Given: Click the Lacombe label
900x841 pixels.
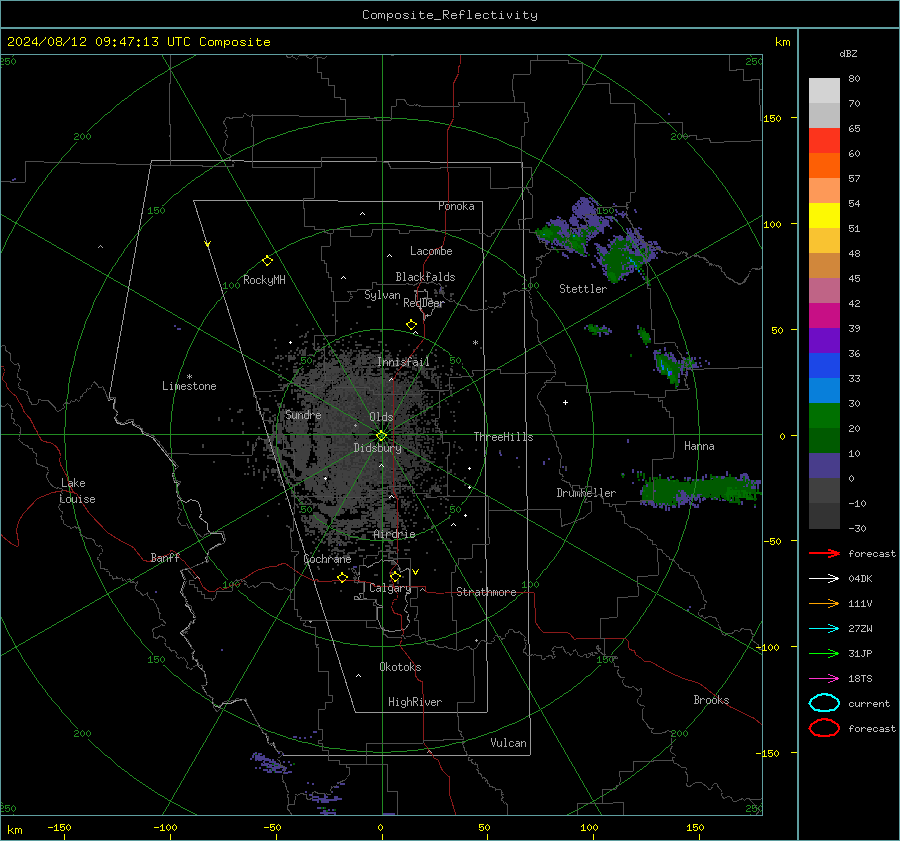Looking at the screenshot, I should [431, 251].
